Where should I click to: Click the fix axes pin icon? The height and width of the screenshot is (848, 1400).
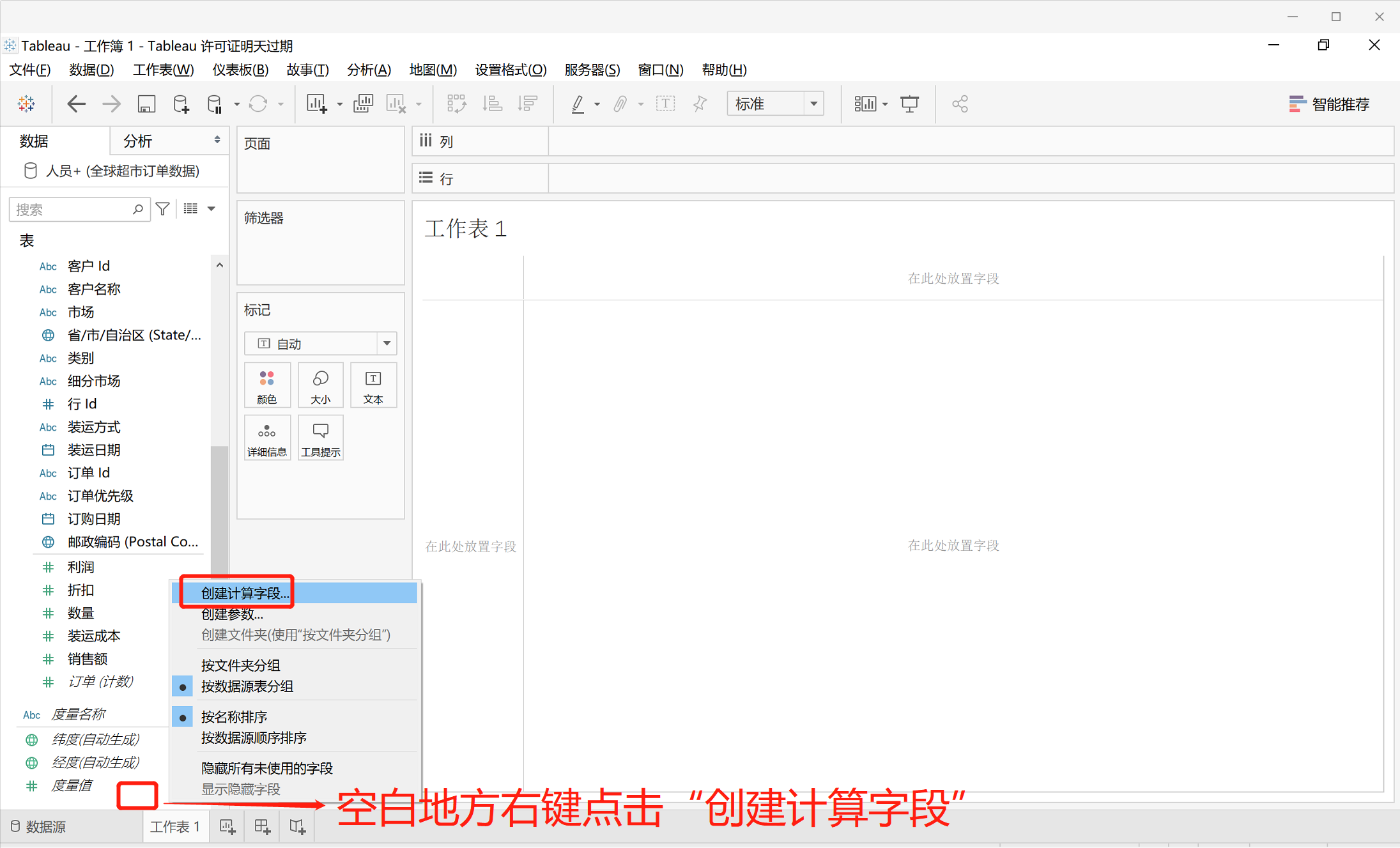pyautogui.click(x=700, y=104)
